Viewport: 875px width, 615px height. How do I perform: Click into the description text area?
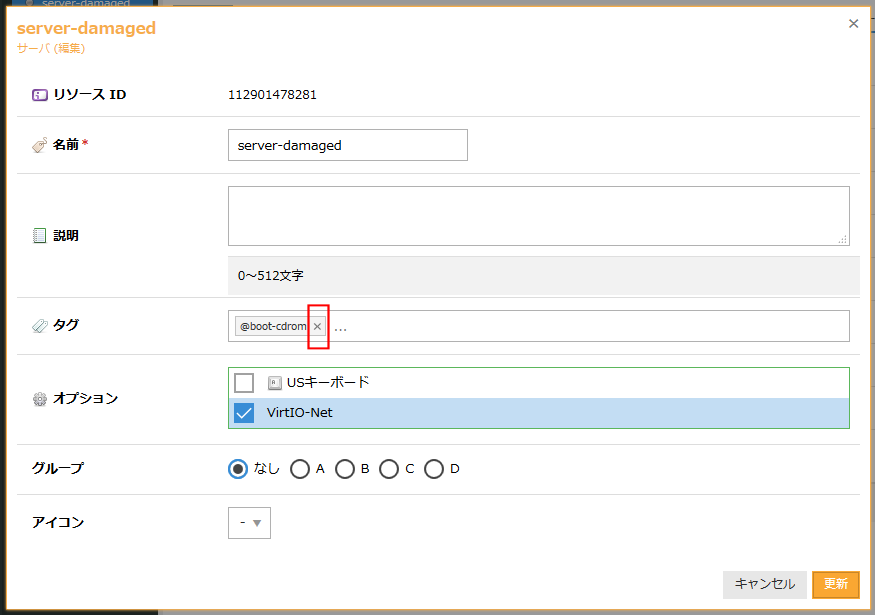tap(538, 215)
